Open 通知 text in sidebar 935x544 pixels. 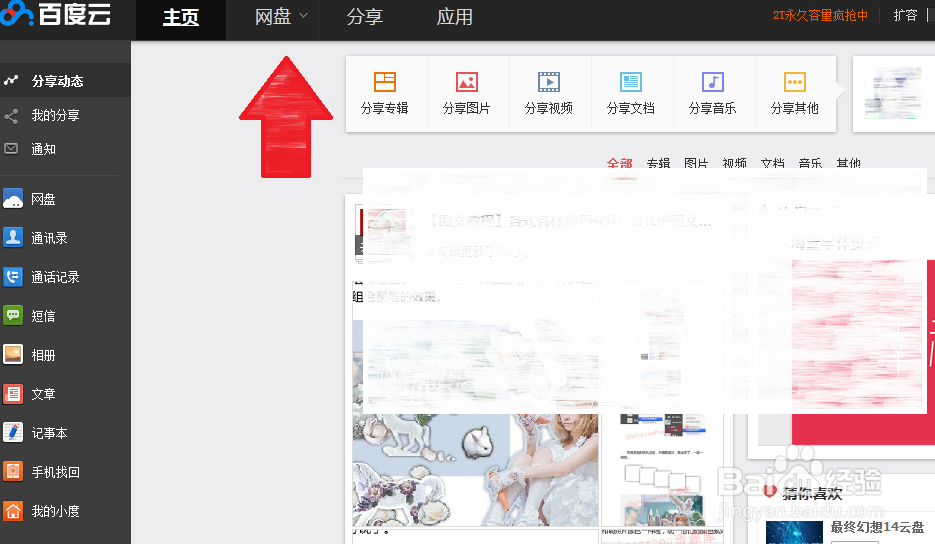[x=44, y=149]
